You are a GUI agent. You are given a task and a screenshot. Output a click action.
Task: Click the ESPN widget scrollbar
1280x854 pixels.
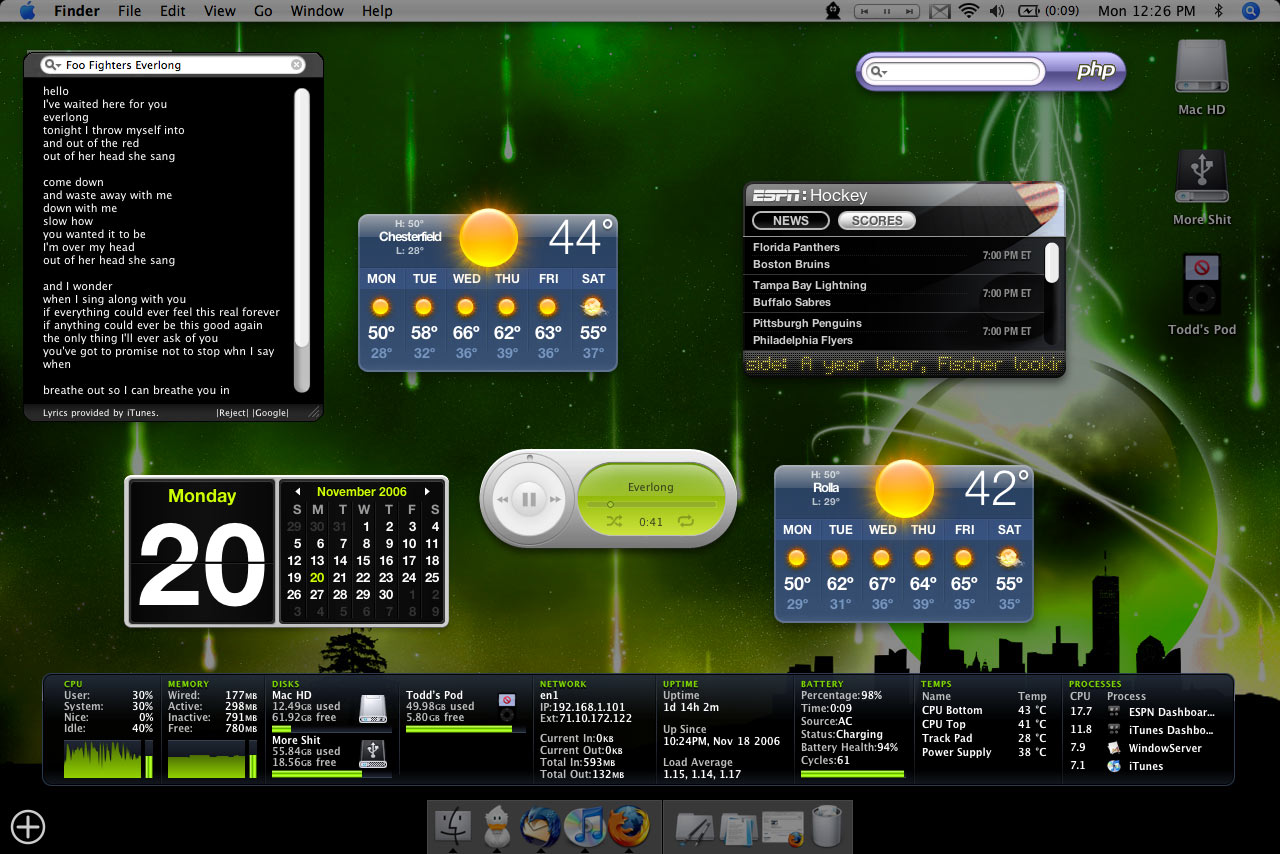tap(1051, 262)
